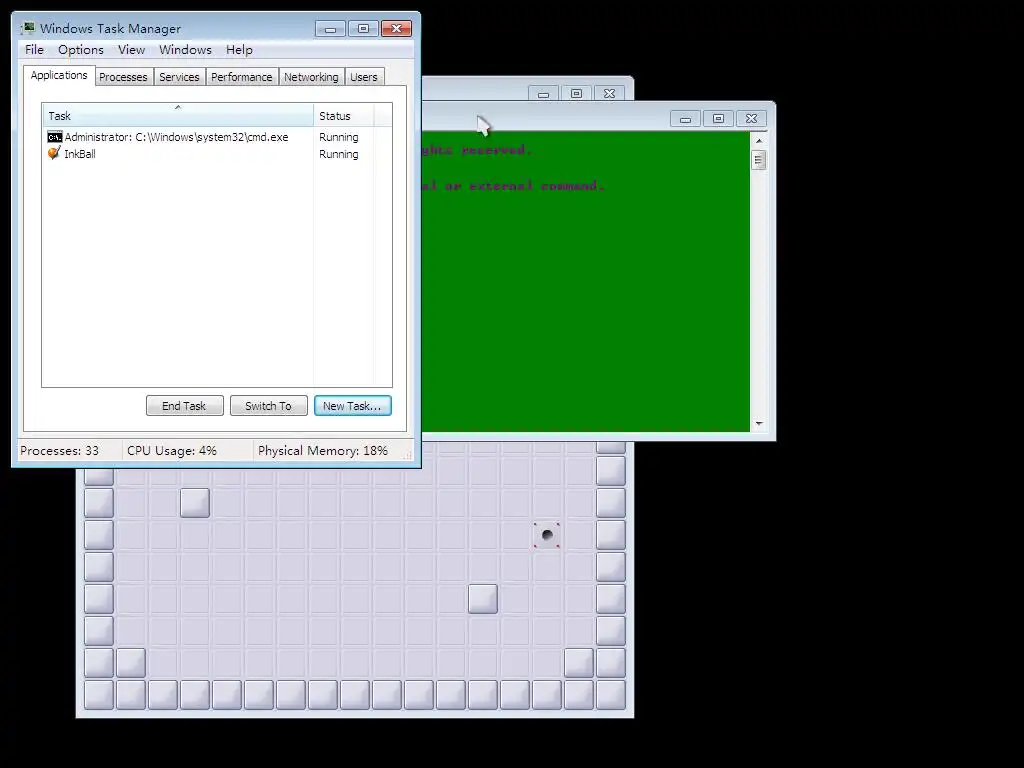Click the command prompt scrollbar thumb

[x=759, y=160]
